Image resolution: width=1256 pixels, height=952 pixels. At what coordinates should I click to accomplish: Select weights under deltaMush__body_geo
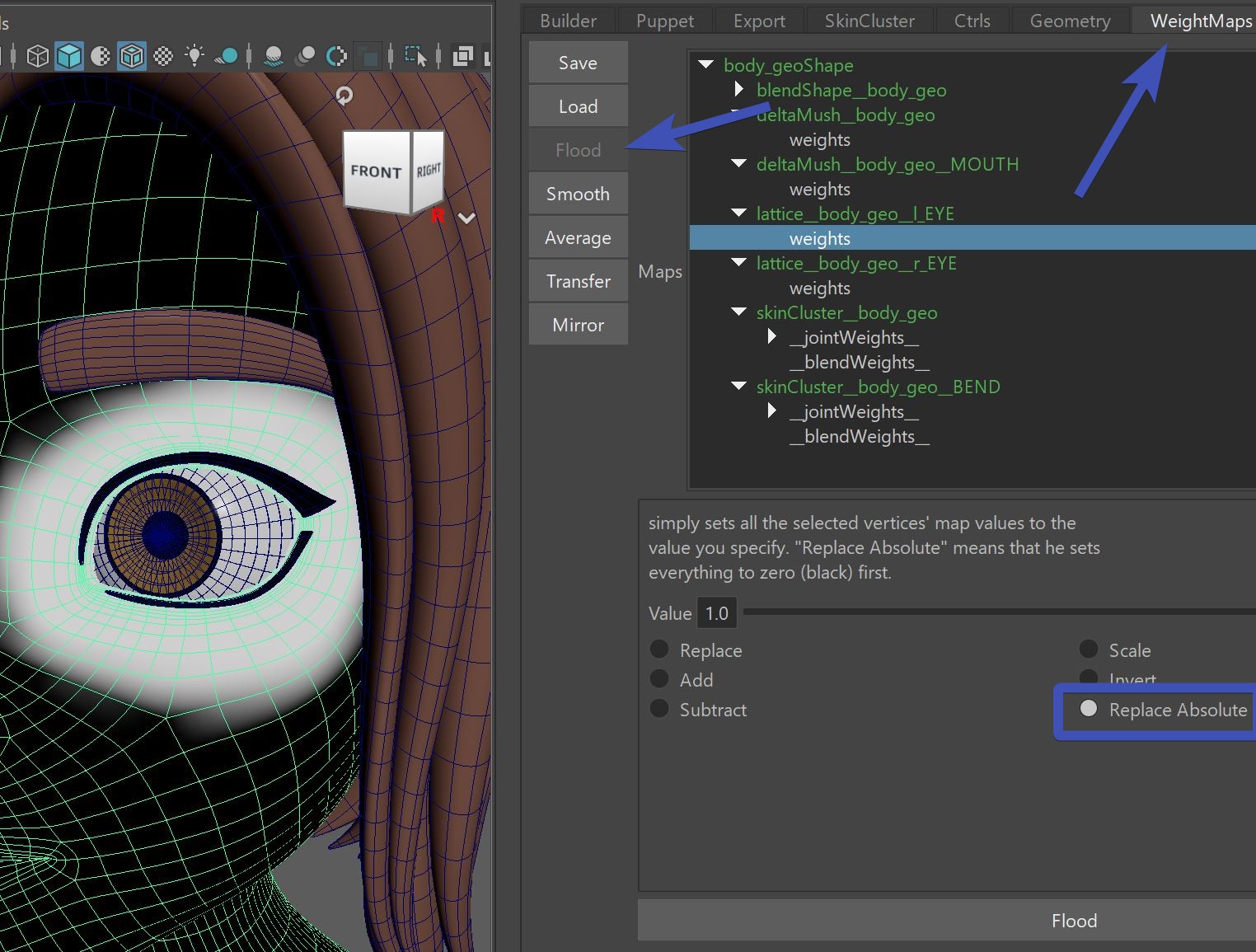[819, 139]
